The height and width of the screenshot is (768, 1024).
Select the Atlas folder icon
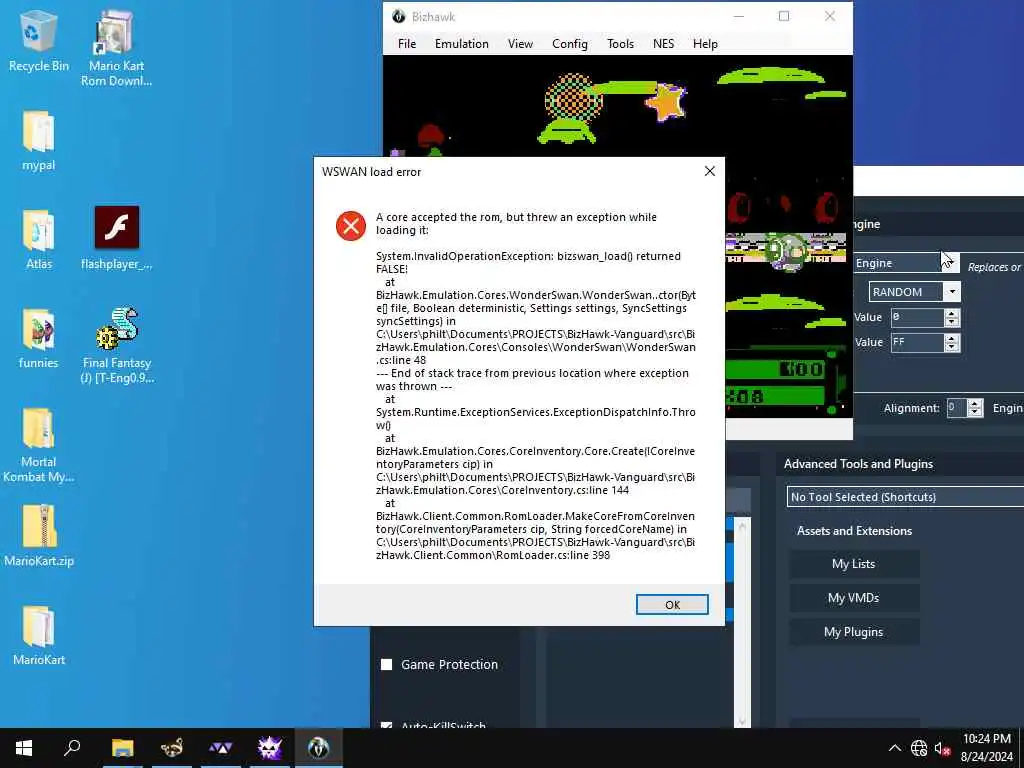(x=39, y=239)
